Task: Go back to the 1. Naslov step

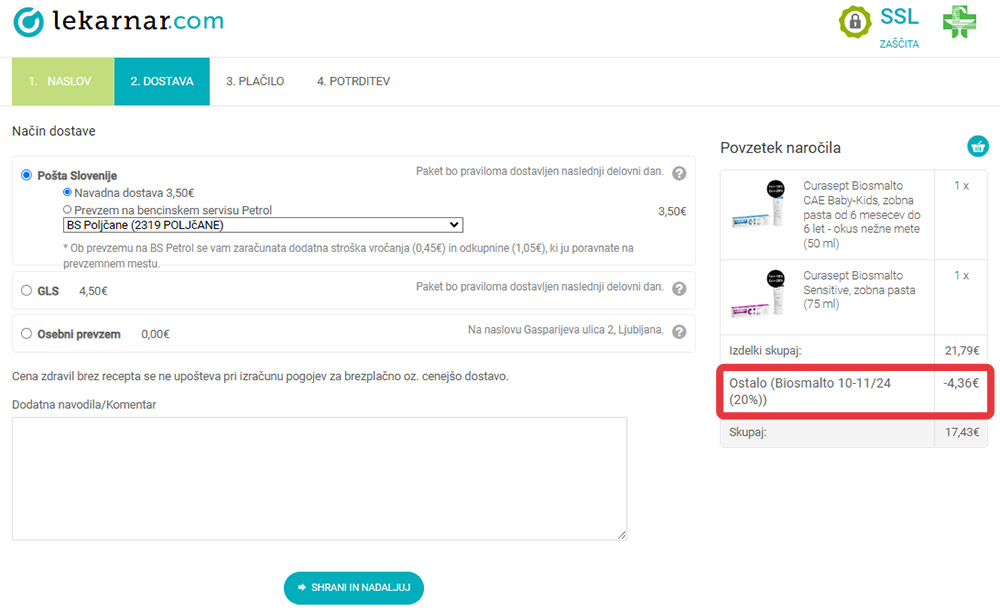Action: (x=63, y=82)
